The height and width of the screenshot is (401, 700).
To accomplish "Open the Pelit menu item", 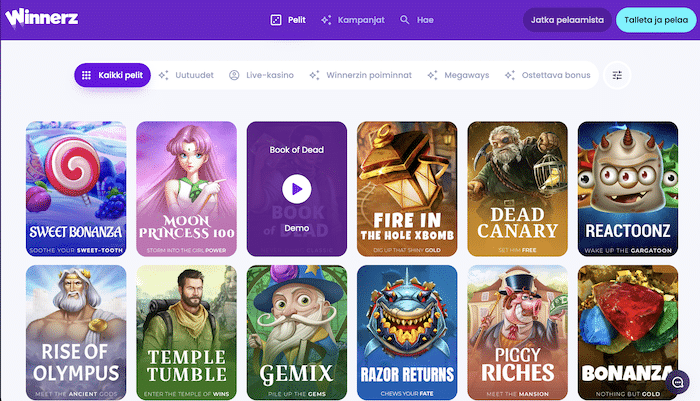I will click(x=288, y=20).
